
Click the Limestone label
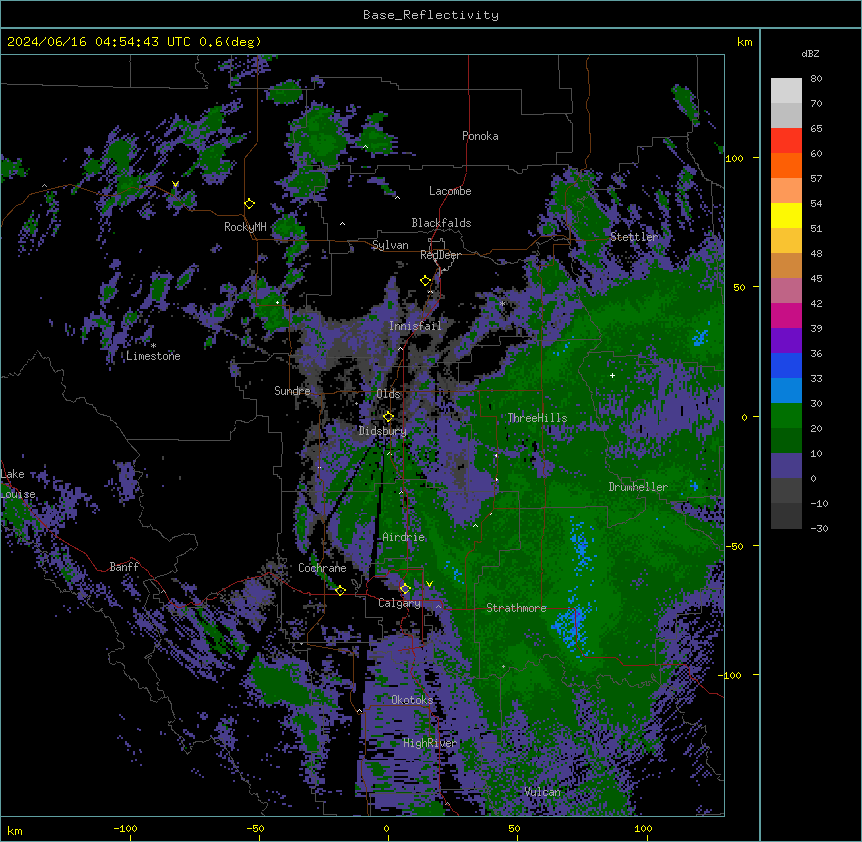pyautogui.click(x=153, y=356)
